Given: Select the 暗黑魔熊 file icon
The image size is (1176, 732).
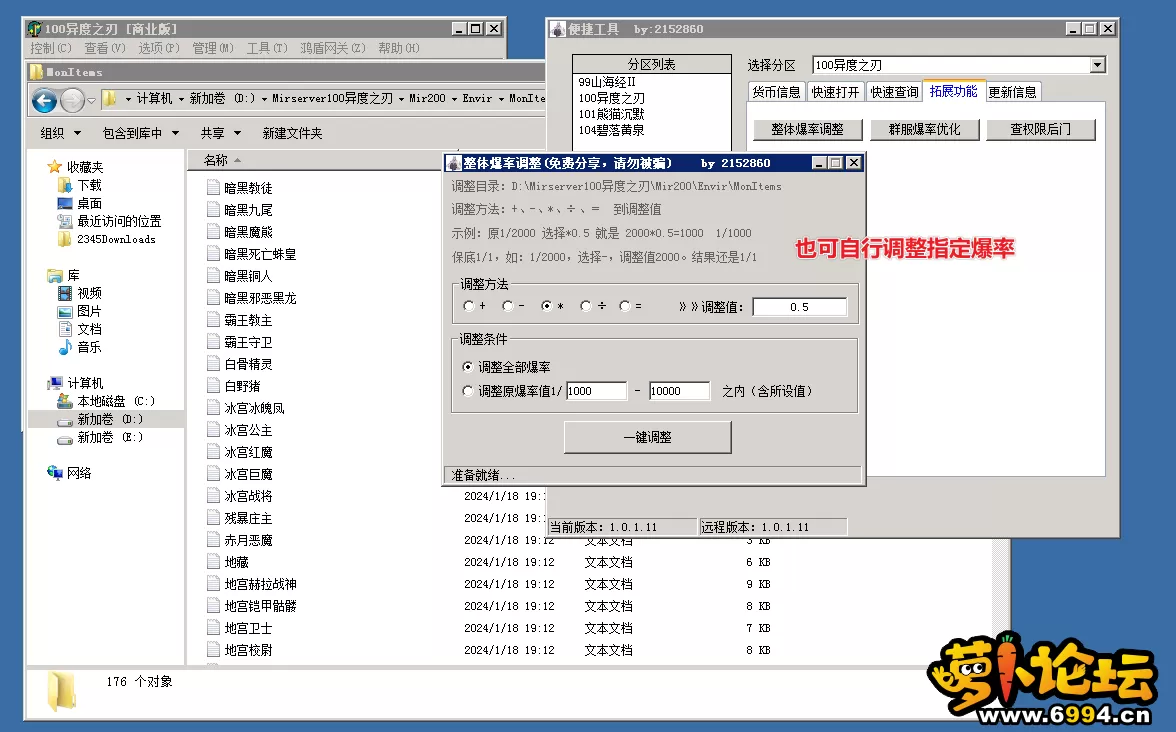Looking at the screenshot, I should tap(213, 232).
